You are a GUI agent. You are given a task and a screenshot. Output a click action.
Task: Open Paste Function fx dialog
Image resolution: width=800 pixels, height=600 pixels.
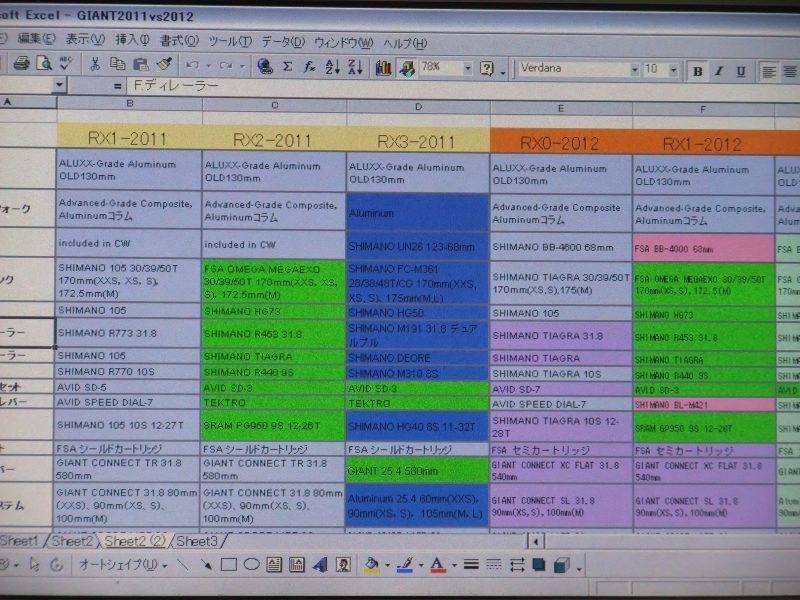(309, 67)
